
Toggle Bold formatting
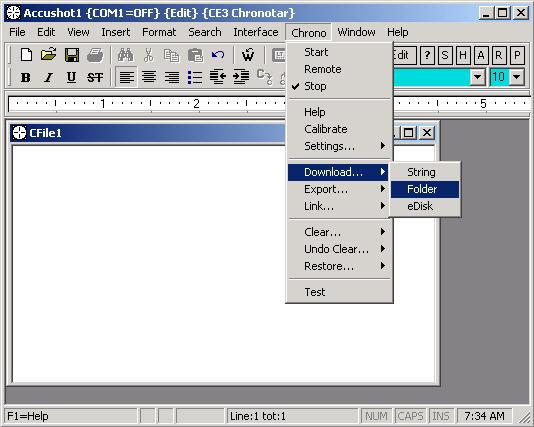pyautogui.click(x=26, y=78)
